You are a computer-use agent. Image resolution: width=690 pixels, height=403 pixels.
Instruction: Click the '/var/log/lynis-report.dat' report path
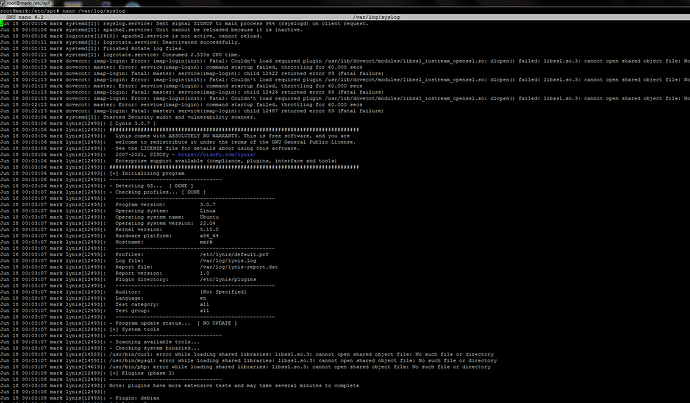point(239,267)
